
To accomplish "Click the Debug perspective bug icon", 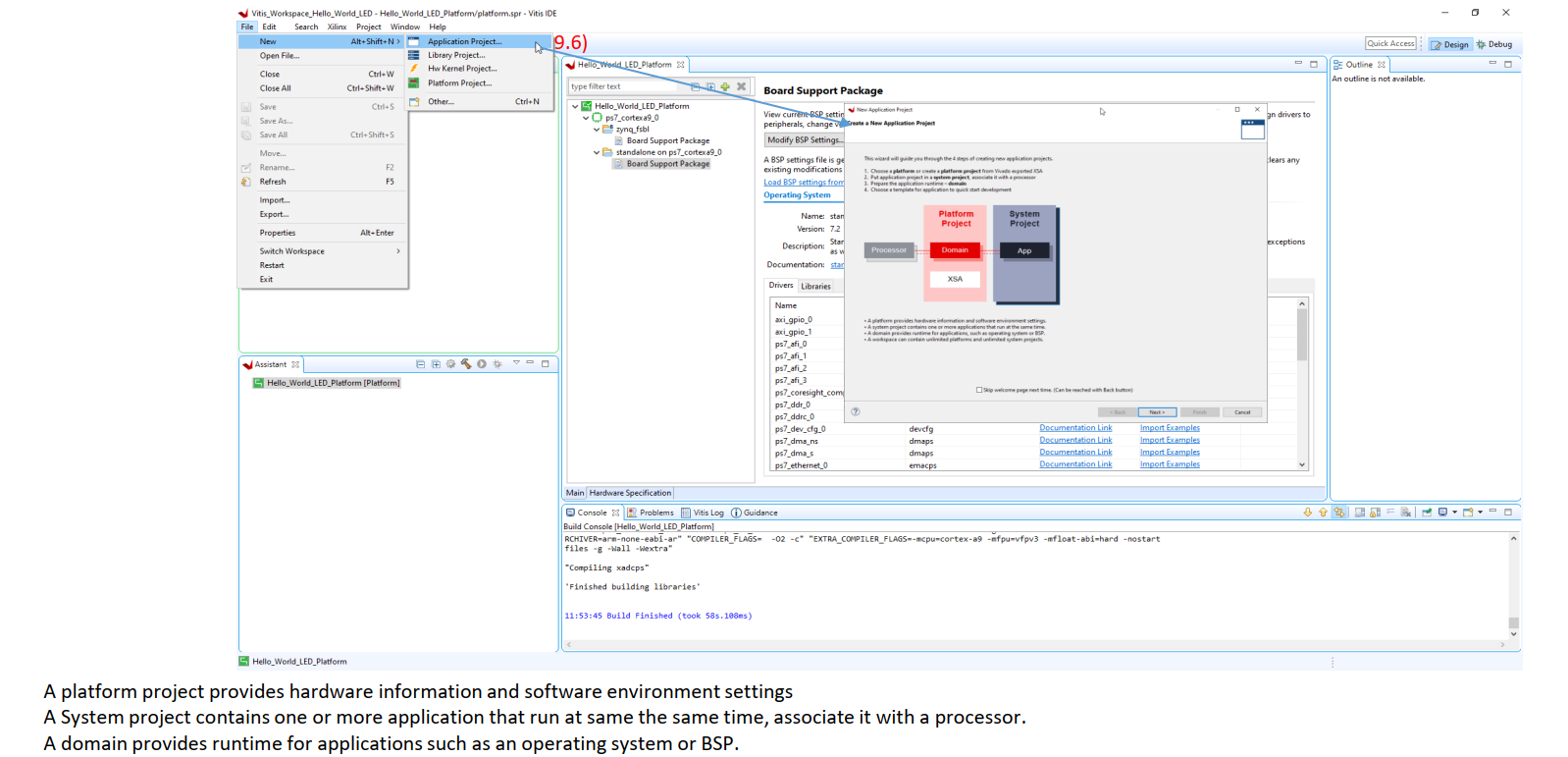I will point(1481,44).
